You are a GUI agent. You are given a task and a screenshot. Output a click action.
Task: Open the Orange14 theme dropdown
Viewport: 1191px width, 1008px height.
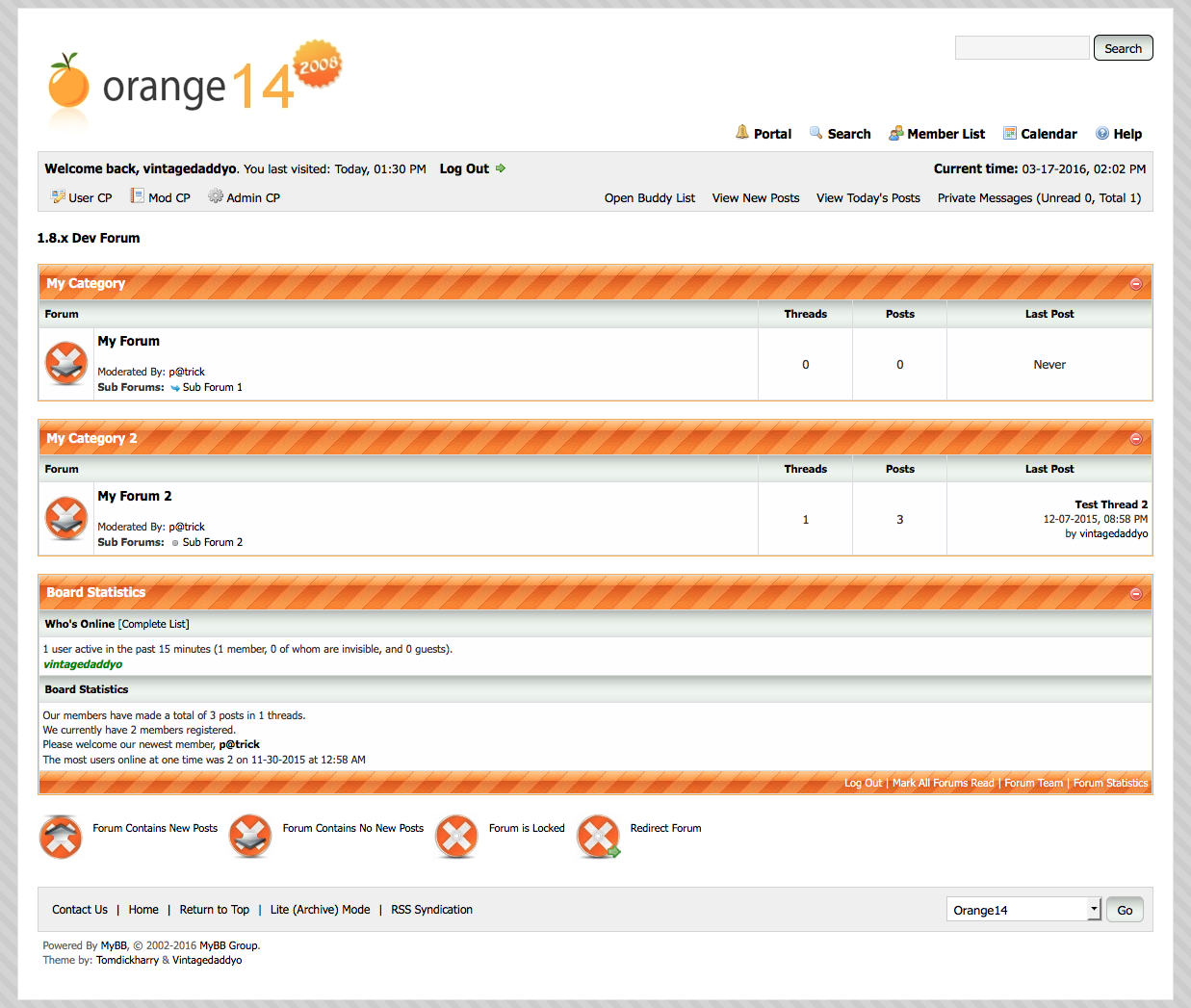coord(1023,910)
